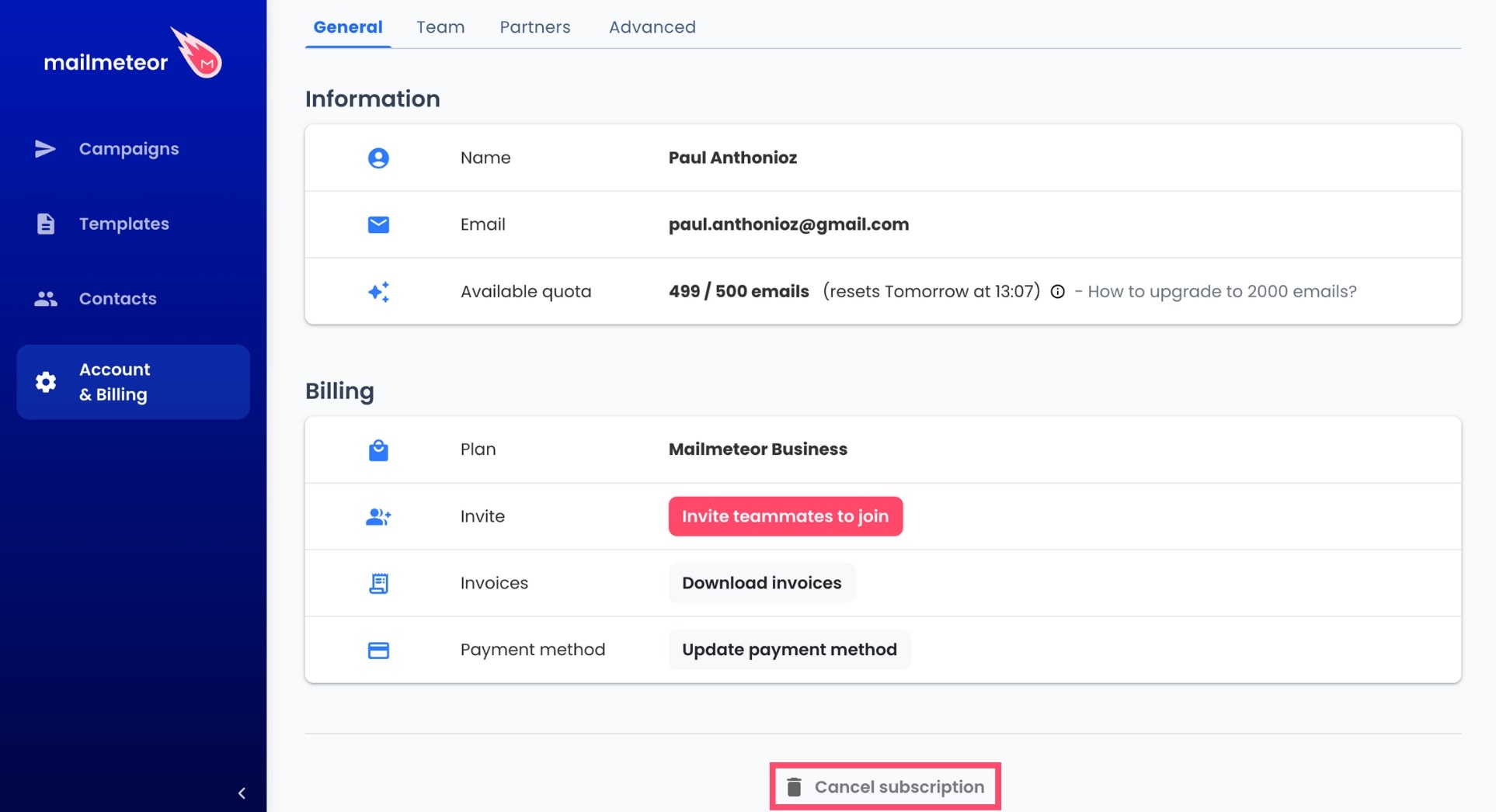The height and width of the screenshot is (812, 1496).
Task: Click Update payment method button
Action: [x=789, y=650]
